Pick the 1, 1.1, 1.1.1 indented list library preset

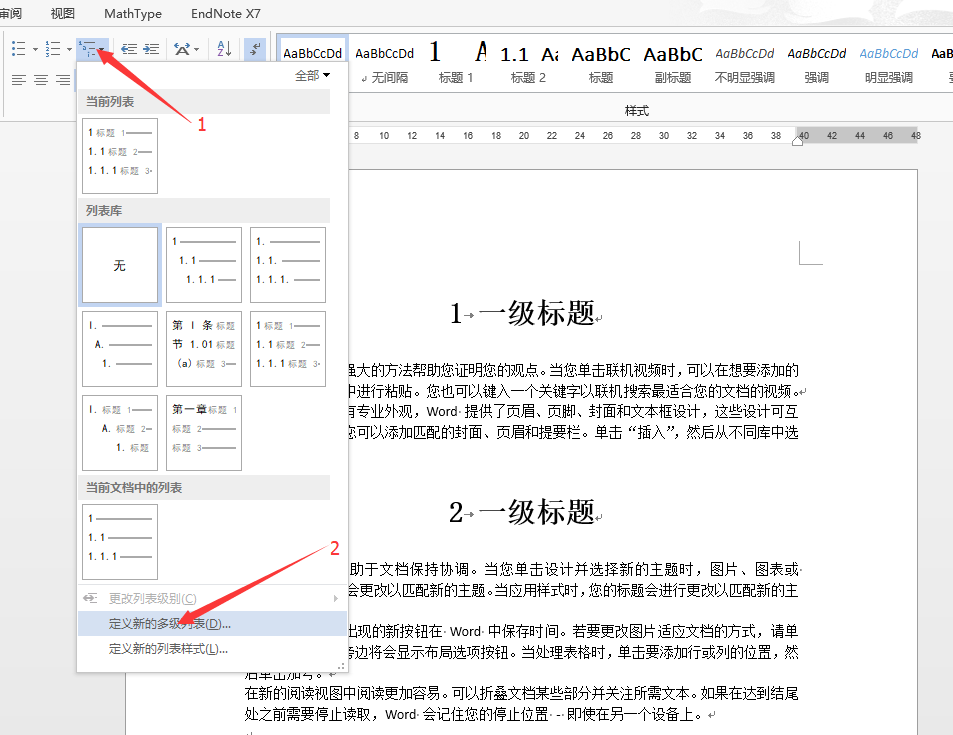tap(204, 265)
